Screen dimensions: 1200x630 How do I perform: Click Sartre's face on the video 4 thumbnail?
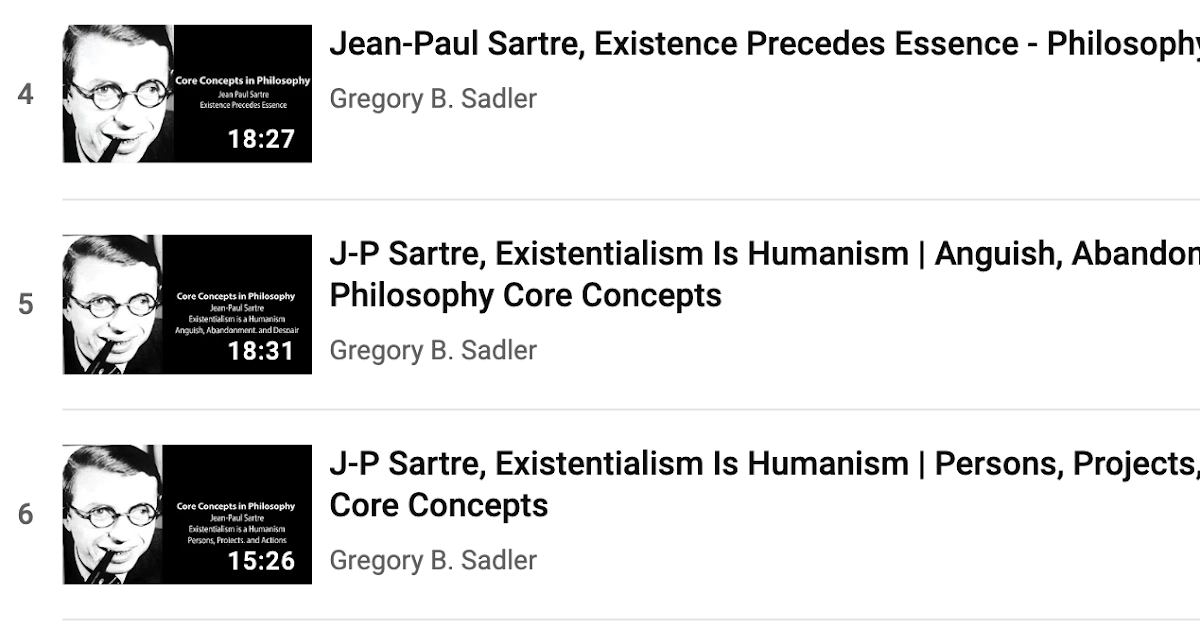pyautogui.click(x=118, y=95)
